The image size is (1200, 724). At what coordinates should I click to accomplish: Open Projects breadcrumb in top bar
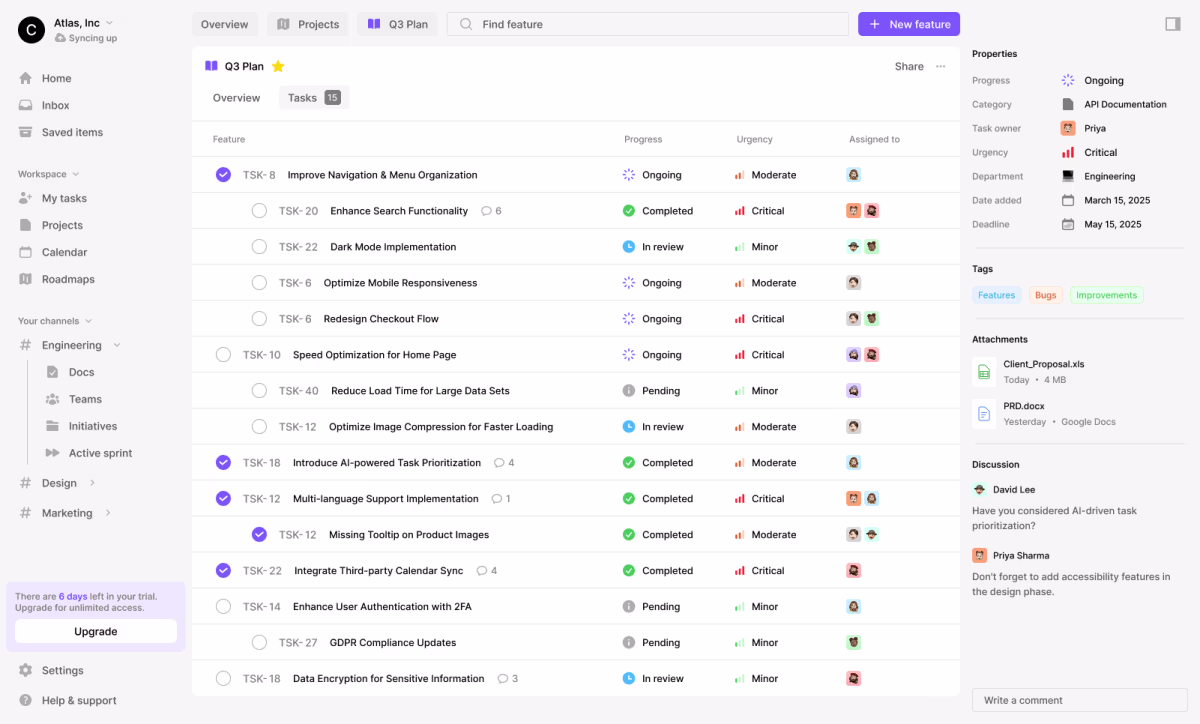pyautogui.click(x=308, y=24)
